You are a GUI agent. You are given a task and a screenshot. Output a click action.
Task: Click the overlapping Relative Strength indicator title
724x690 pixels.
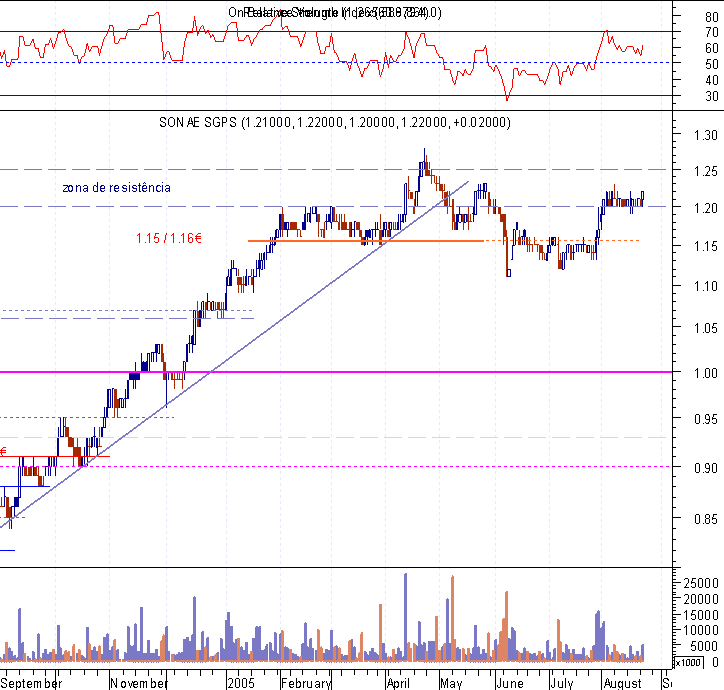[x=335, y=12]
